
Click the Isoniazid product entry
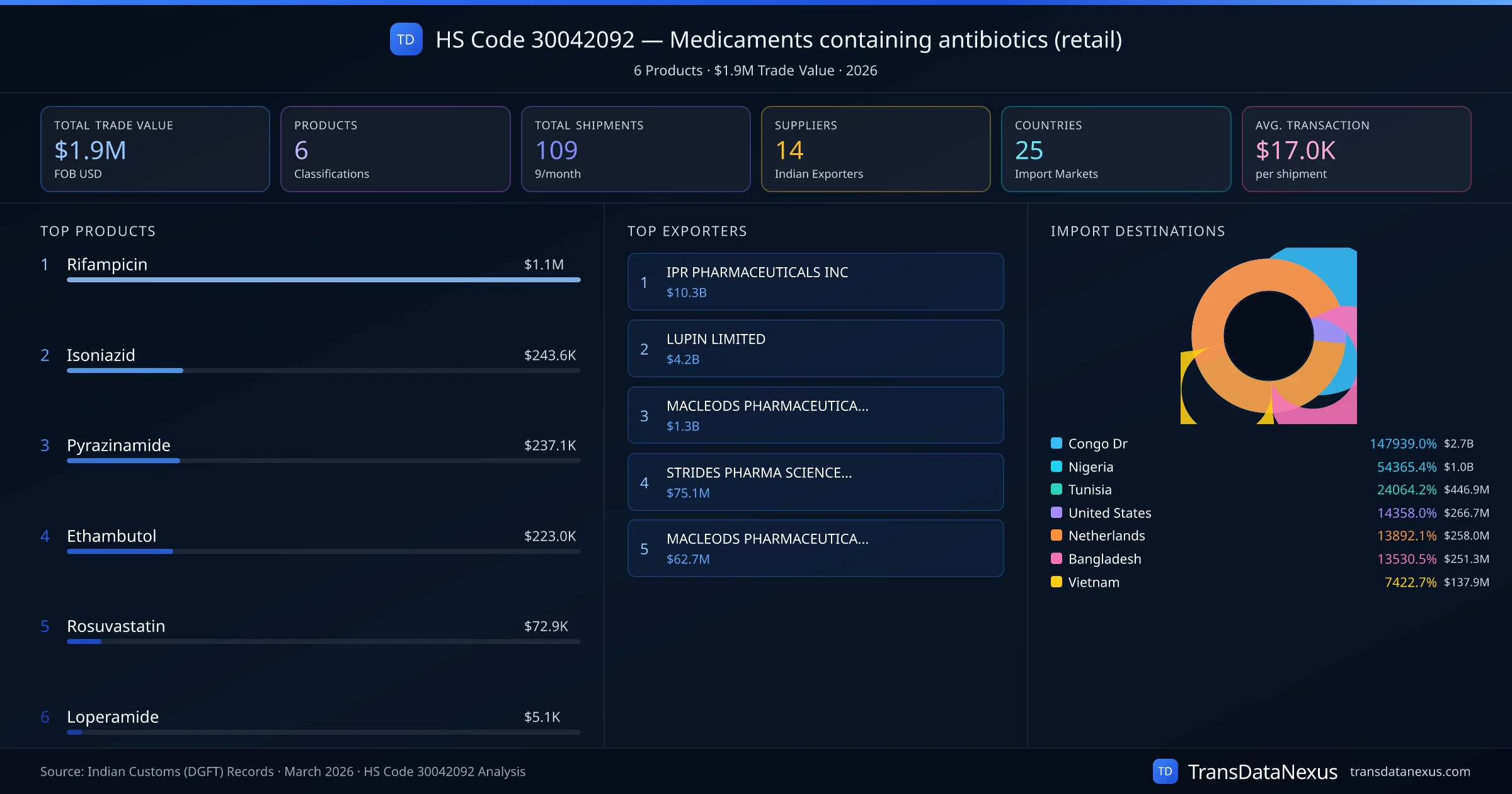[101, 355]
